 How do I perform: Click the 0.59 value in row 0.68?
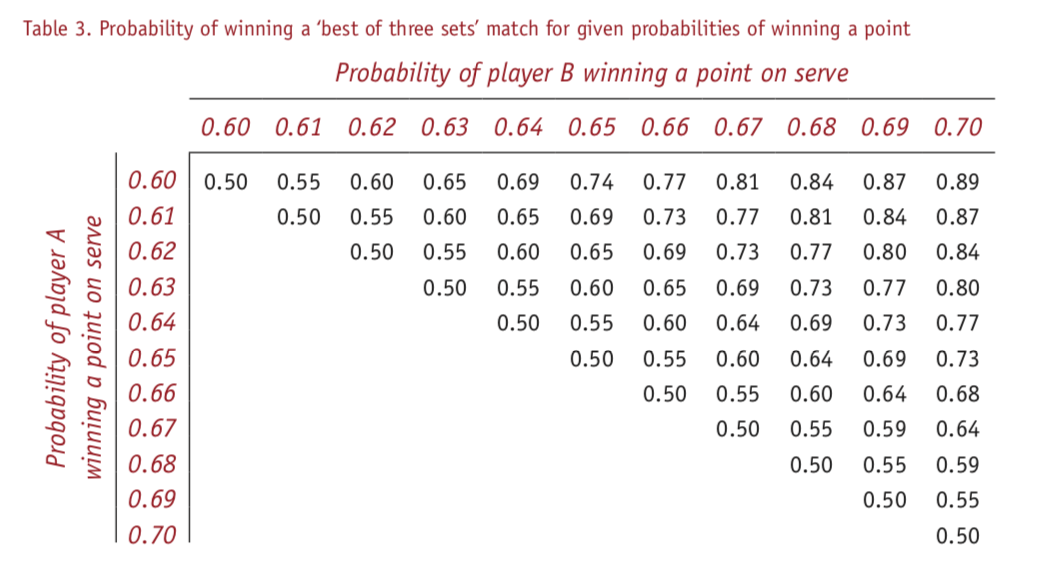tap(958, 465)
